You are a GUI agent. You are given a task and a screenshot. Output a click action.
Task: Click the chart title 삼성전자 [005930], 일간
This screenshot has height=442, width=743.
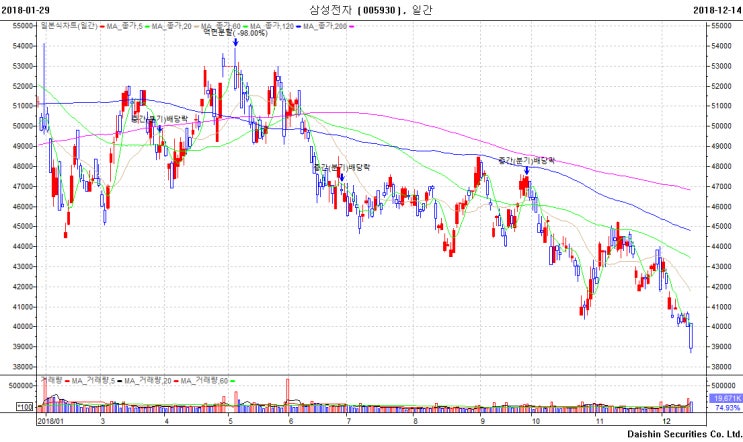(x=371, y=10)
